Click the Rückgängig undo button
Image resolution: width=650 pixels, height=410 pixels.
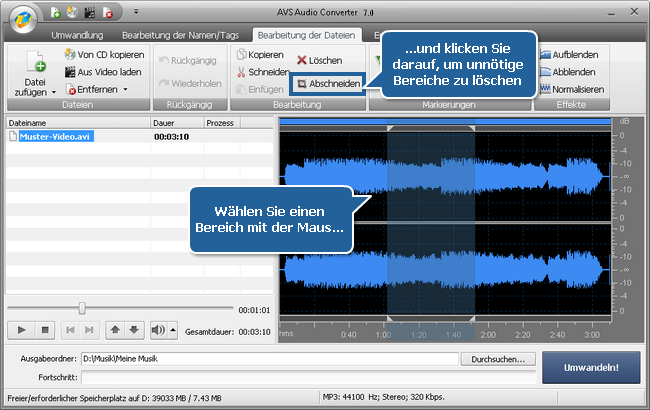point(188,61)
